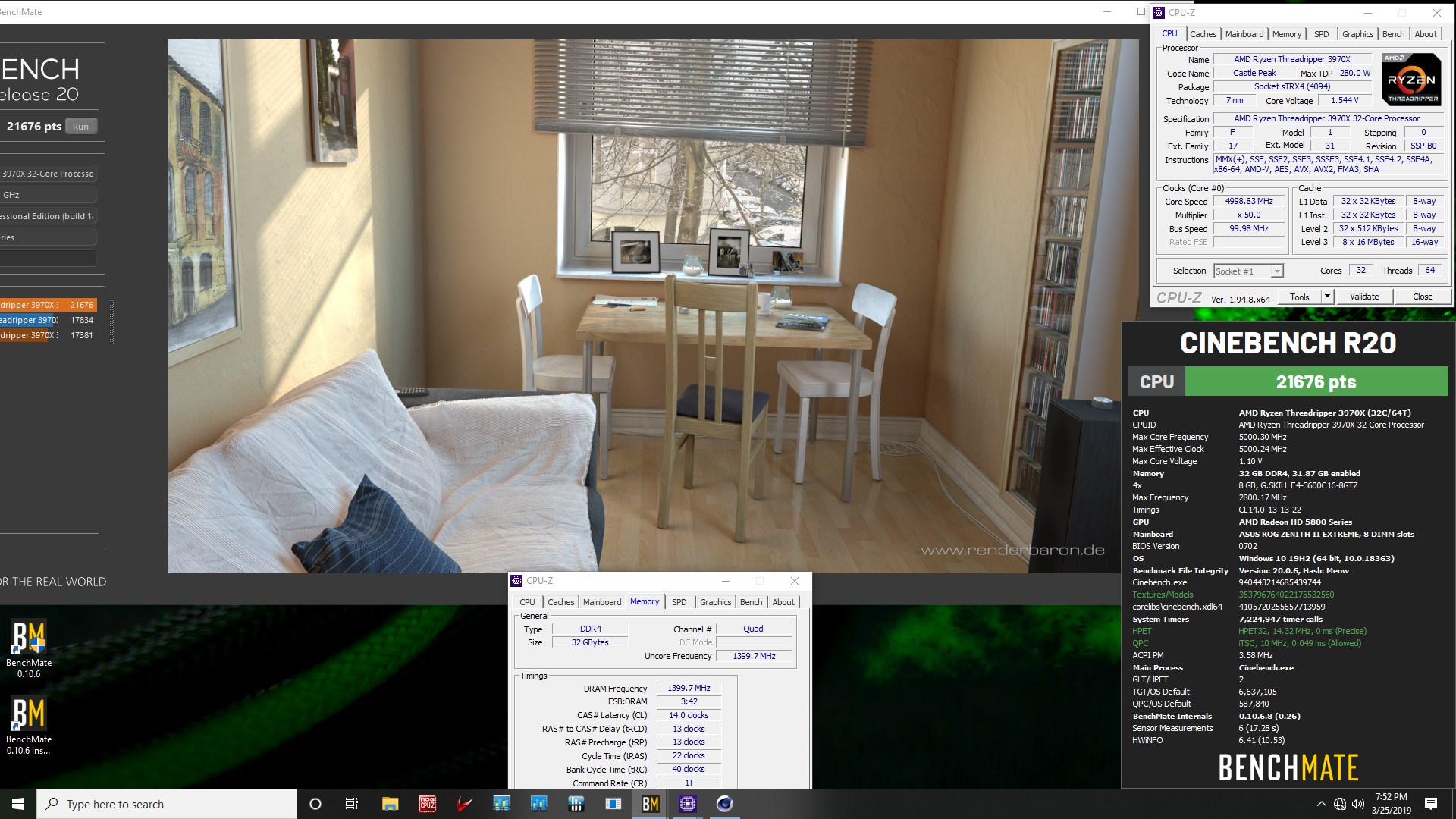Show hidden system tray icons

tap(1321, 804)
